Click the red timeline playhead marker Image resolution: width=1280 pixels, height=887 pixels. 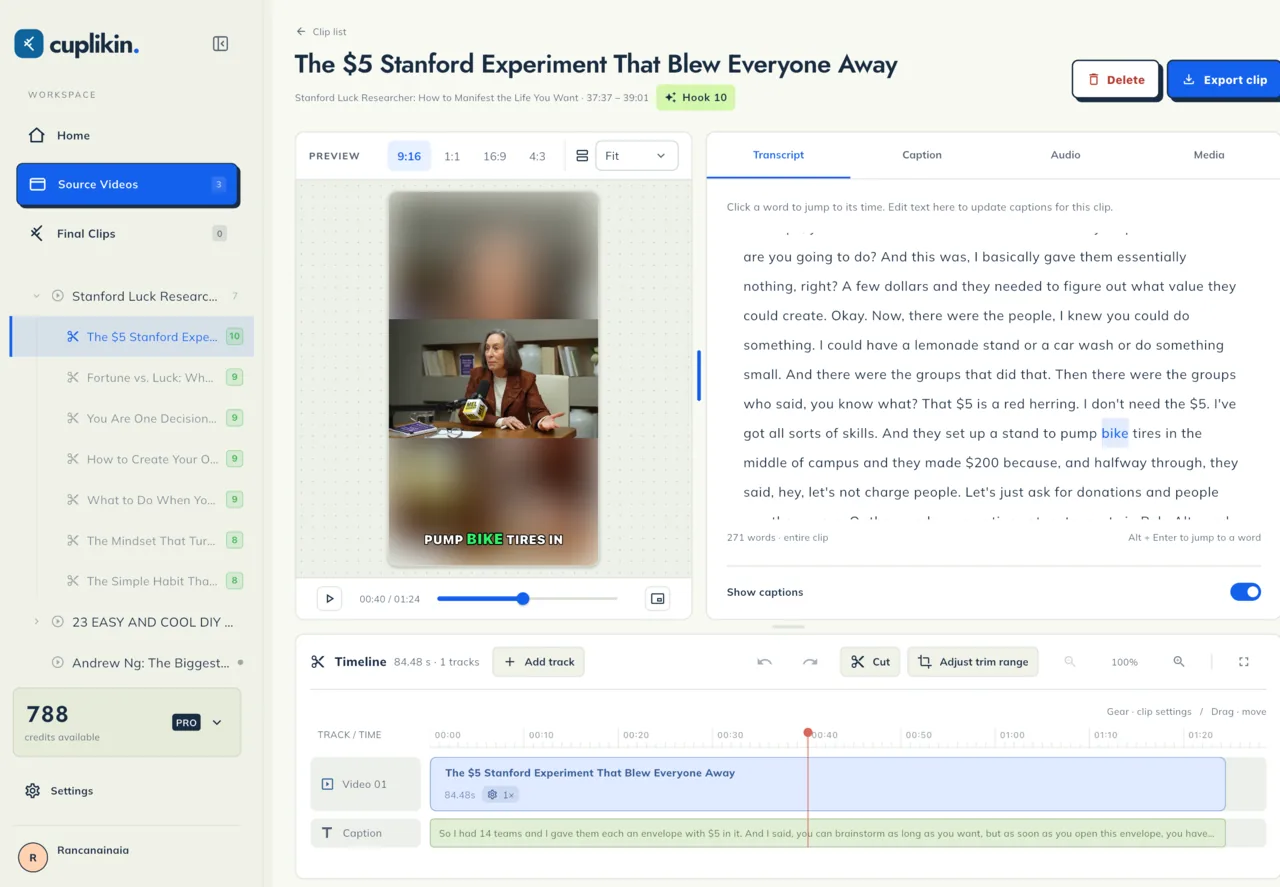click(x=808, y=733)
